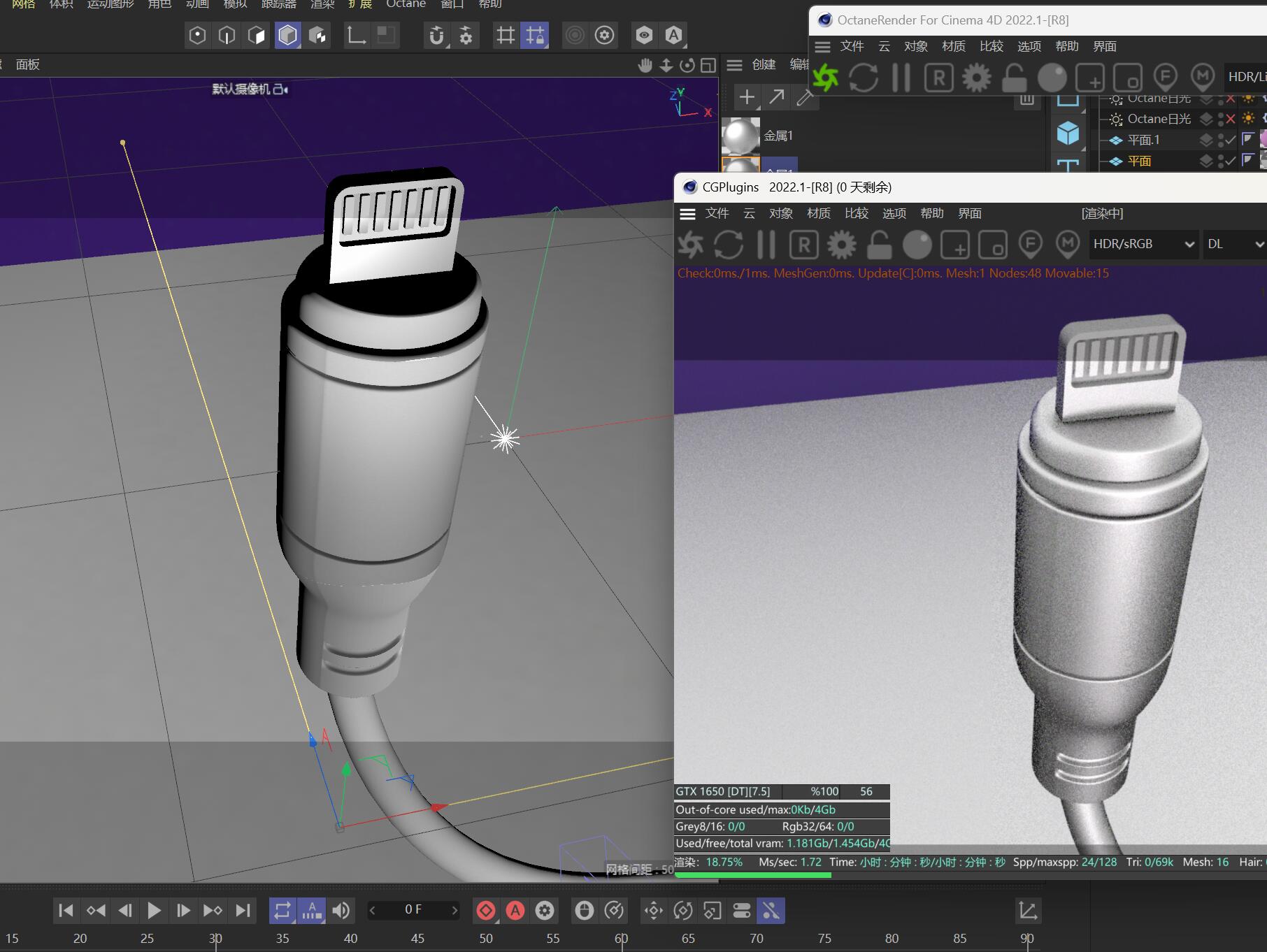Pick material with M icon in CGPlugins

1068,245
